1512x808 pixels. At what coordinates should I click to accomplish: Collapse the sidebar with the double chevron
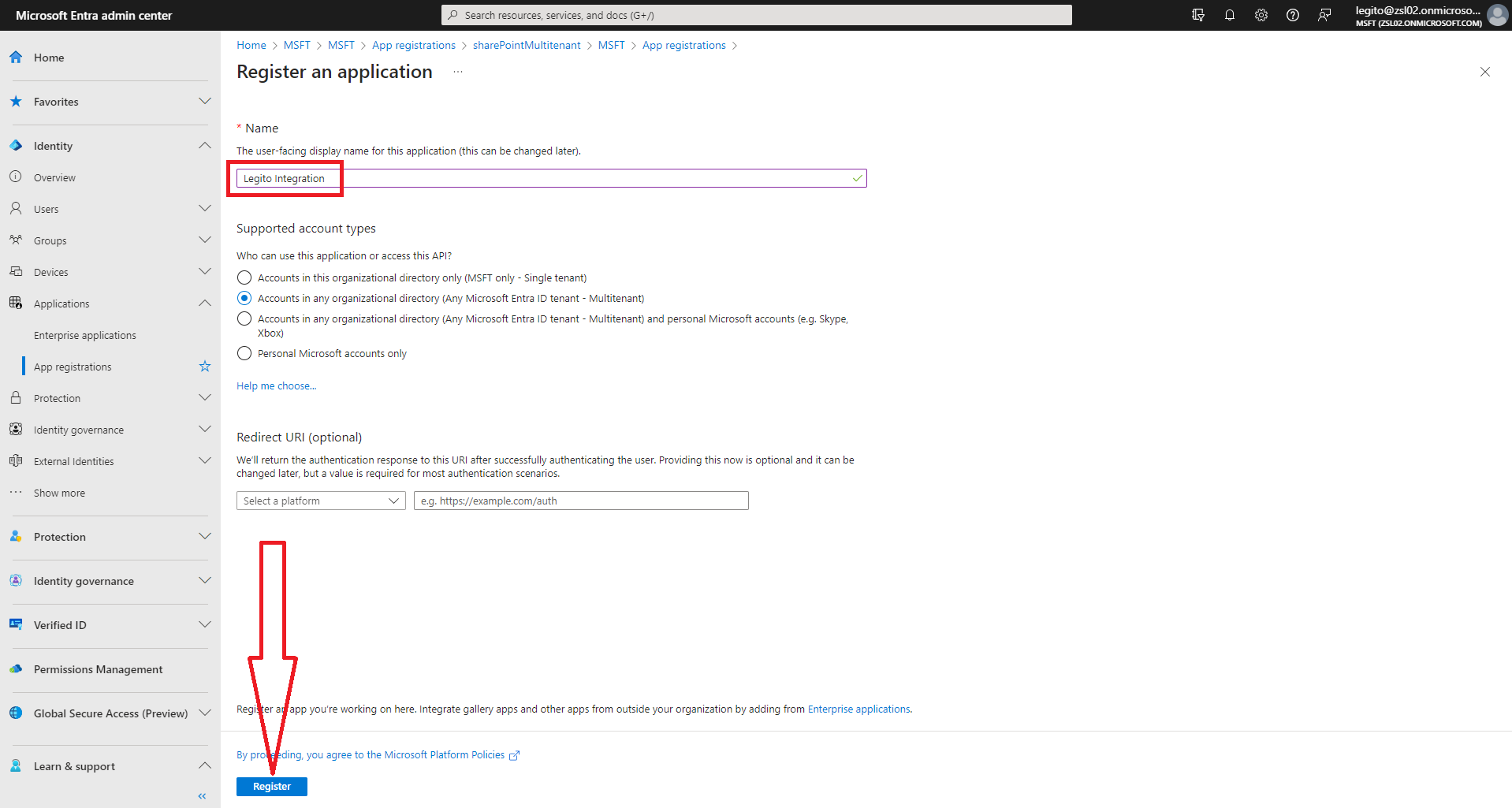(x=203, y=796)
